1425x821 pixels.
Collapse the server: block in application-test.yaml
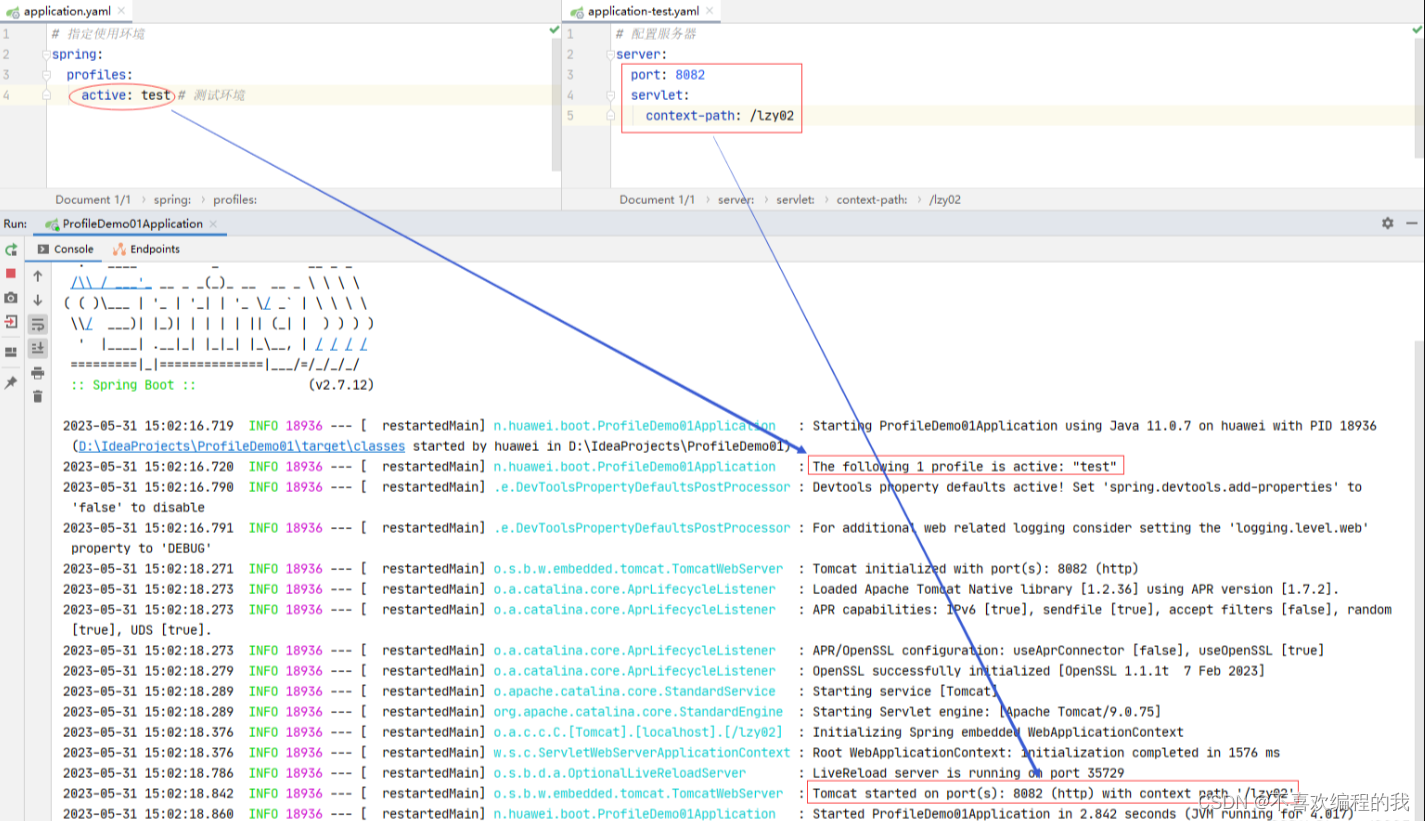611,55
